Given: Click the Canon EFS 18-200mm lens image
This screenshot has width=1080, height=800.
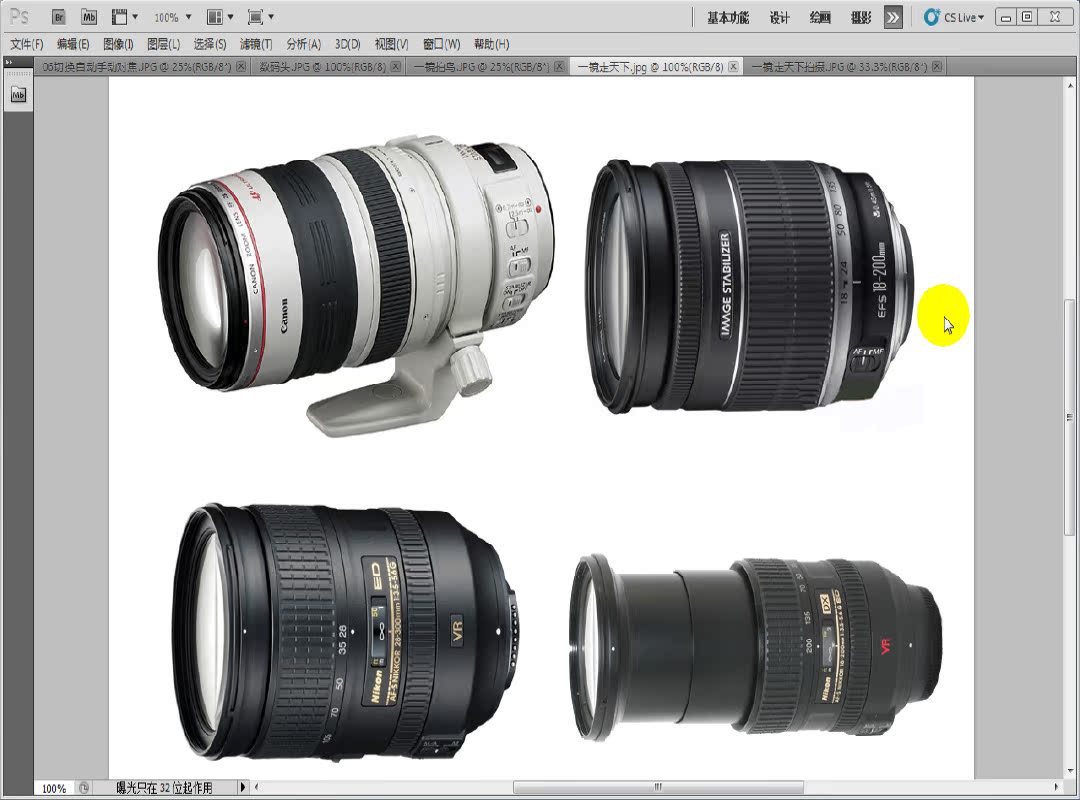Looking at the screenshot, I should (x=749, y=286).
